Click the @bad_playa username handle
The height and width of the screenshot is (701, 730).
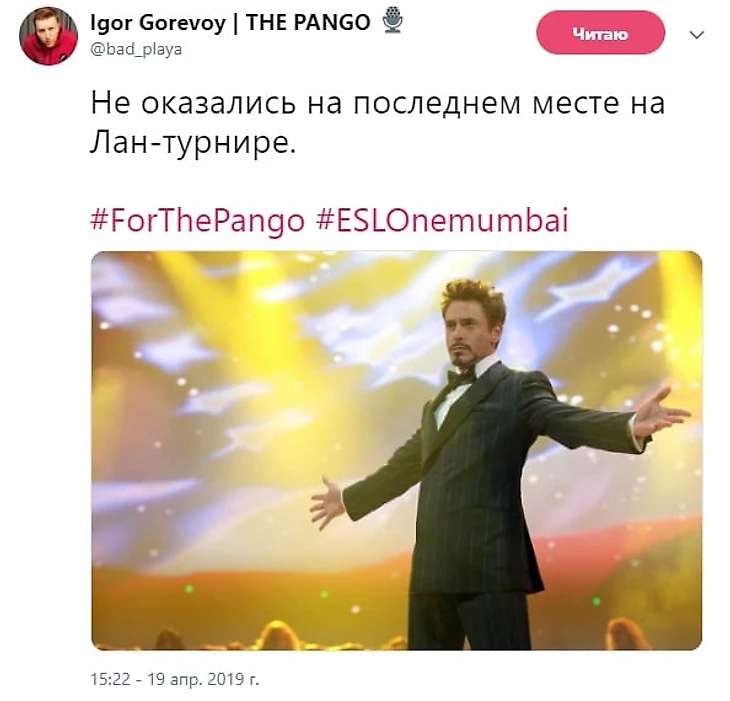coord(136,49)
